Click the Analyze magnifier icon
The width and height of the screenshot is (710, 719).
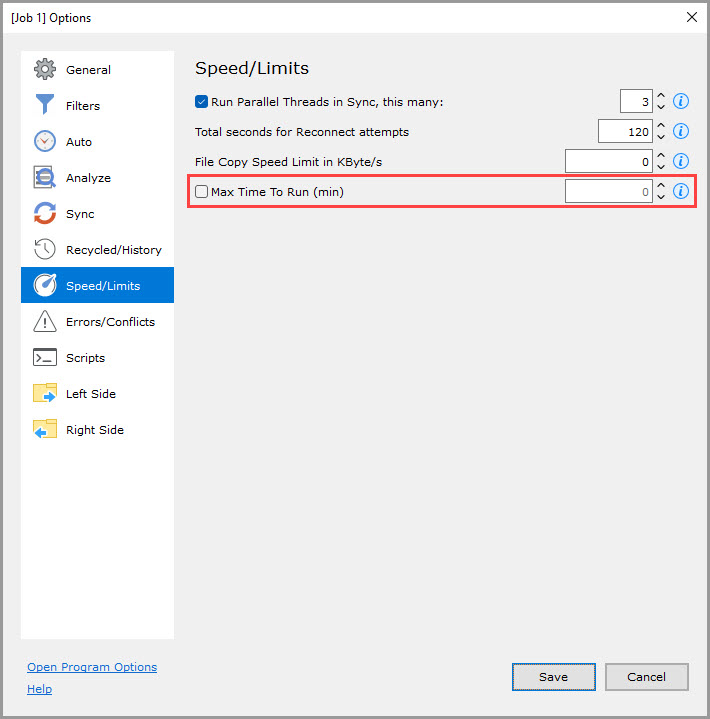45,178
